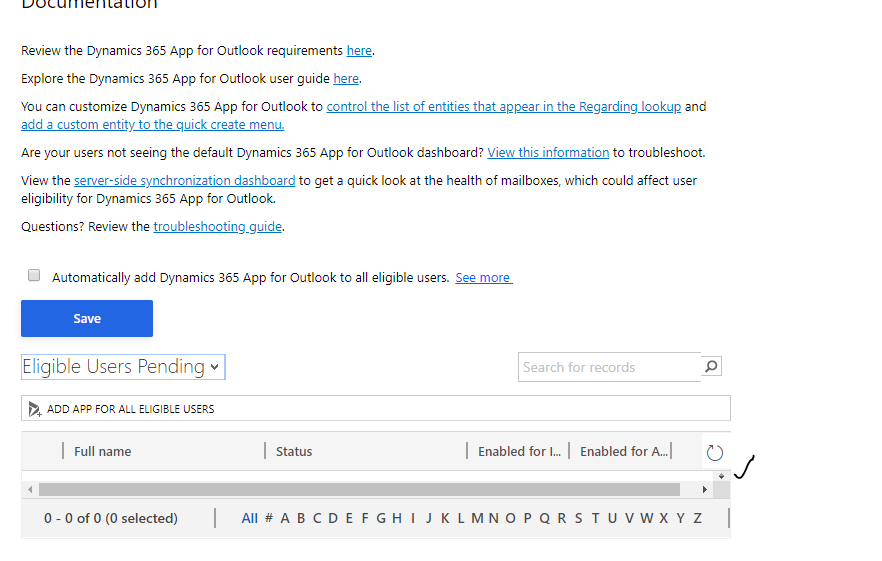Screen dimensions: 882x561
Task: Open the server-side synchronization dashboard link
Action: point(185,181)
